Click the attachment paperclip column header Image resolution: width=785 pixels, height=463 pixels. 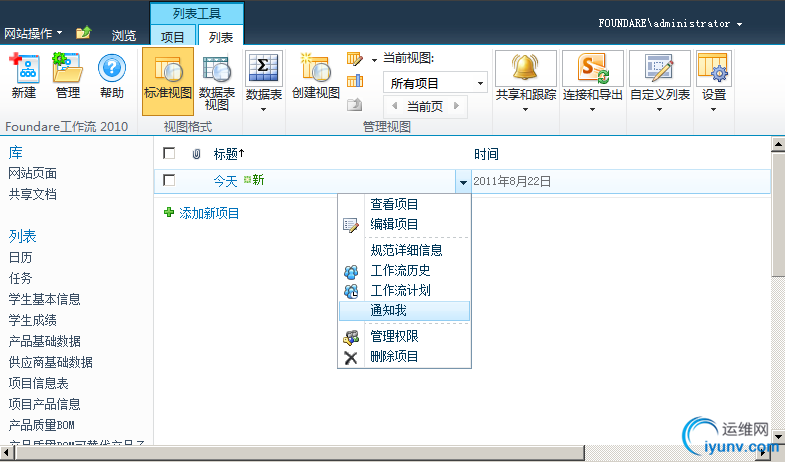(x=196, y=154)
